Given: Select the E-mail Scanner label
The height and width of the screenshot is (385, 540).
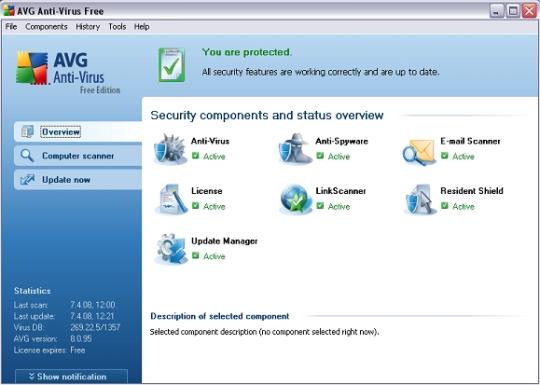Looking at the screenshot, I should tap(470, 141).
